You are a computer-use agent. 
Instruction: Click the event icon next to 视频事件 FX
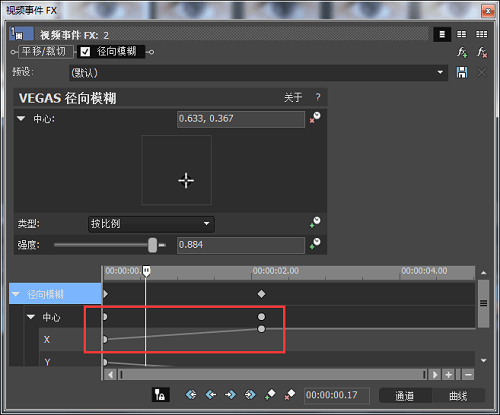tap(21, 34)
